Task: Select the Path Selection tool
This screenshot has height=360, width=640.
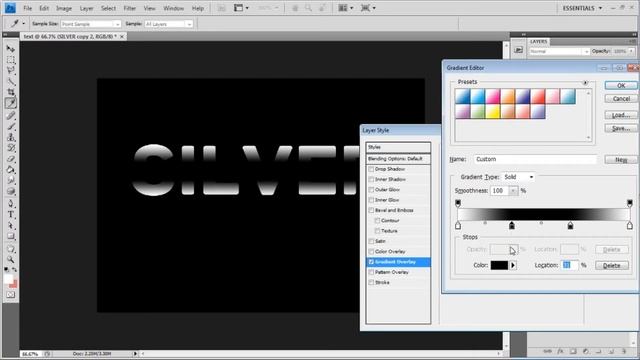Action: pos(11,225)
